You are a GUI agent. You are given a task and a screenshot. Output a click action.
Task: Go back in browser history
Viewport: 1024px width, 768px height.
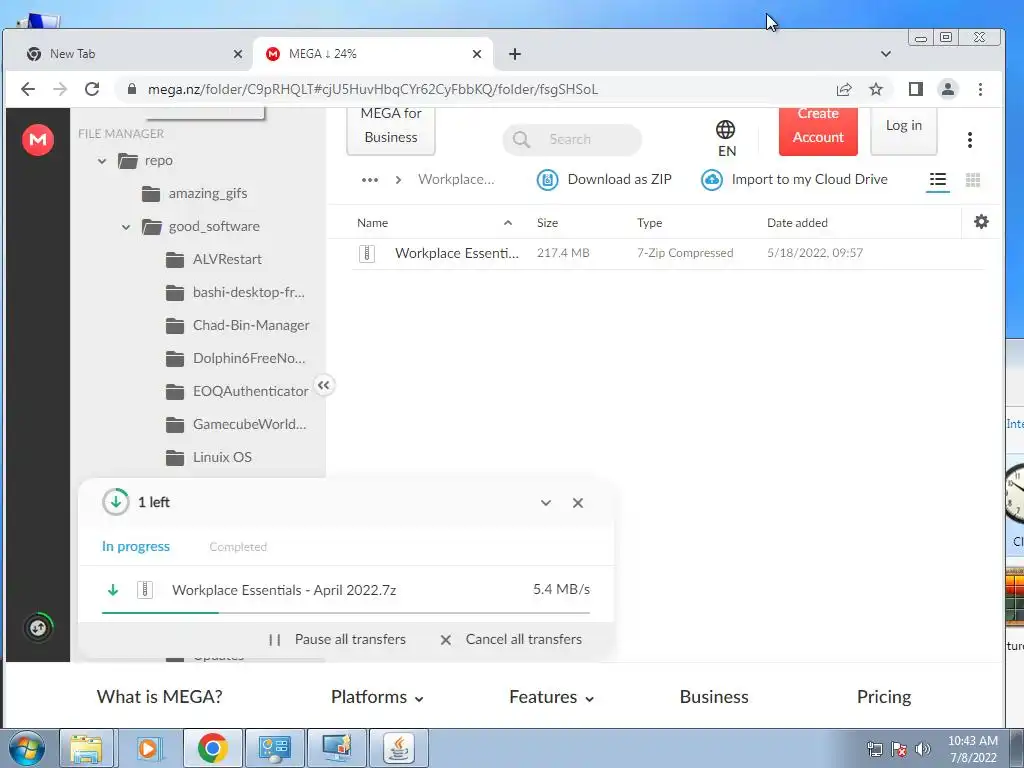click(x=27, y=89)
